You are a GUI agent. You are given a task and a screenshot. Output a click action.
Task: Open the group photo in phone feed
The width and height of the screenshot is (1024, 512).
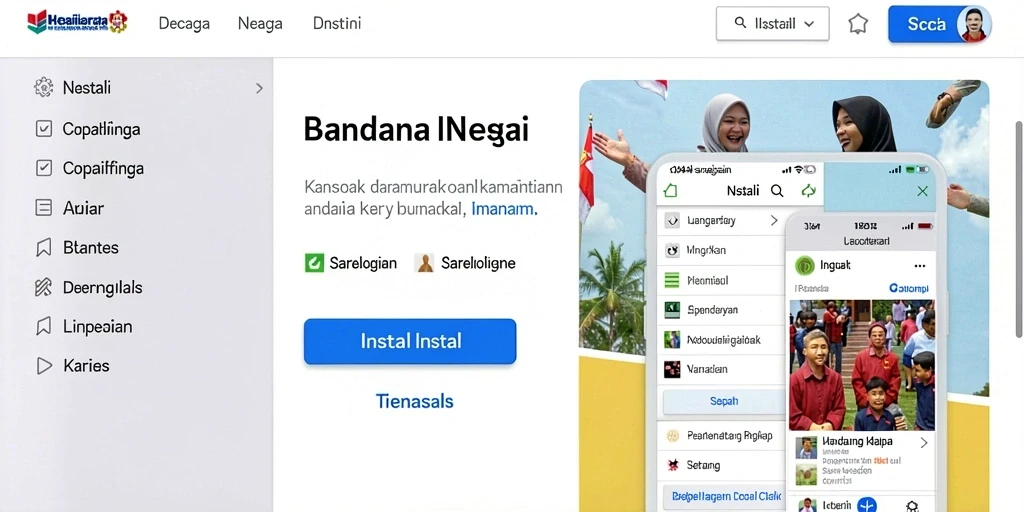click(862, 365)
